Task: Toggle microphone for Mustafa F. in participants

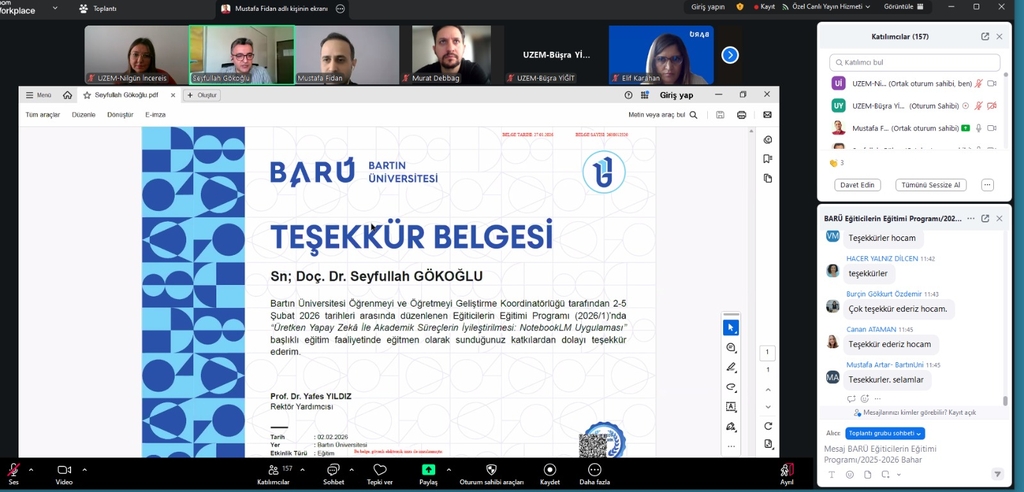Action: 979,128
